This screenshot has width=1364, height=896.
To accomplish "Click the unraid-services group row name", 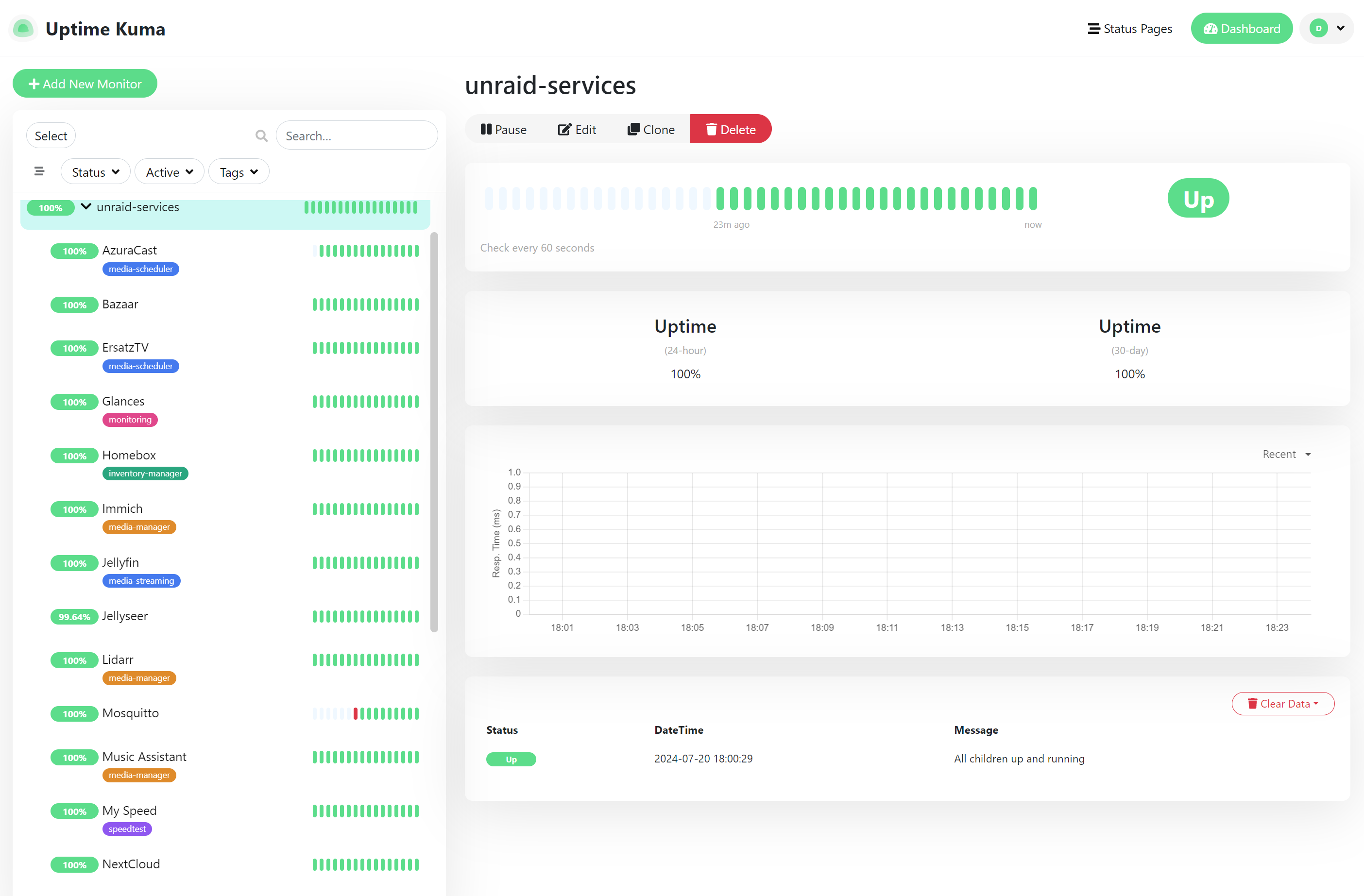I will pos(137,207).
